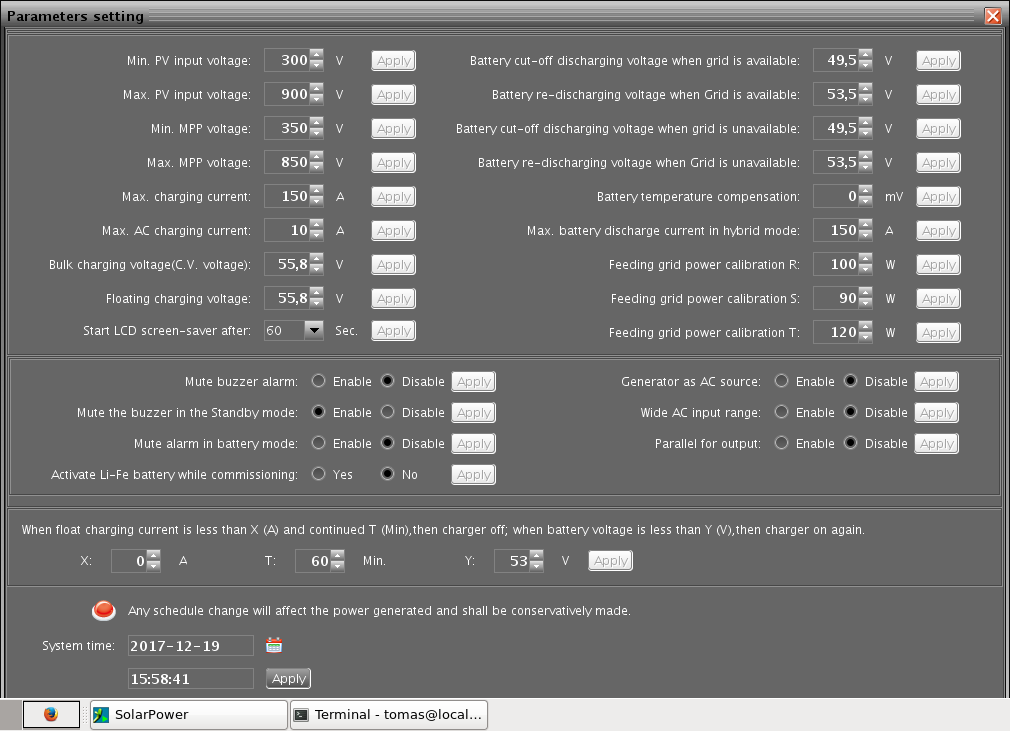Image resolution: width=1010 pixels, height=731 pixels.
Task: Click the system time field 15:58:41
Action: click(x=191, y=678)
